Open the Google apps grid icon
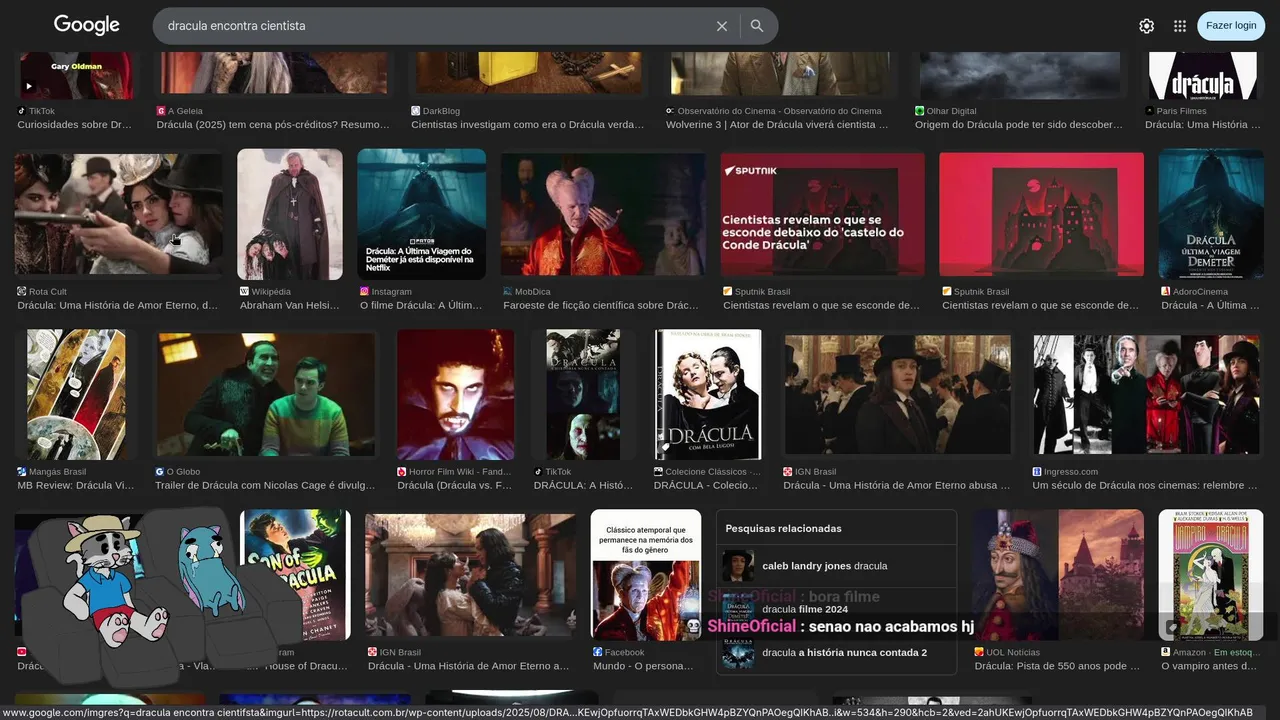1280x720 pixels. (1180, 26)
